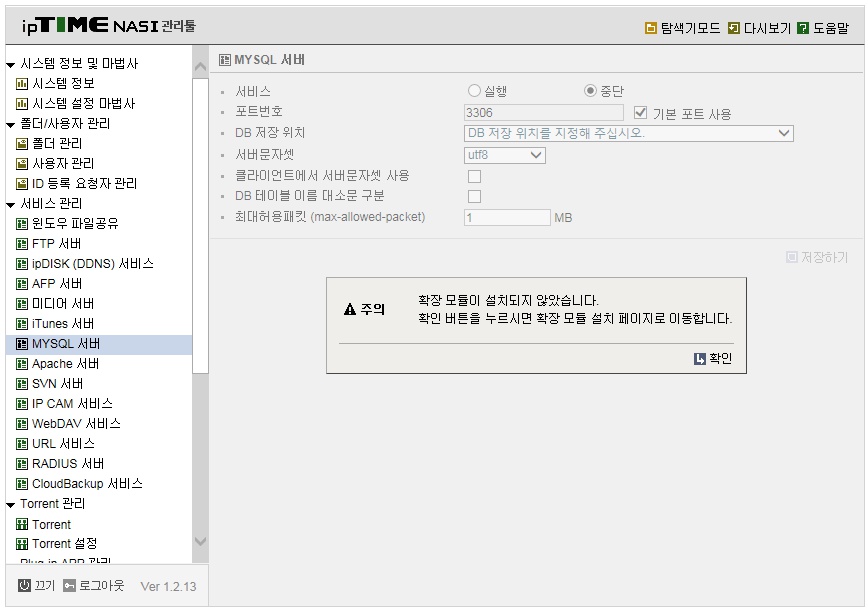The image size is (868, 612).
Task: Click the 시스템 설정 마법사 icon
Action: click(22, 104)
